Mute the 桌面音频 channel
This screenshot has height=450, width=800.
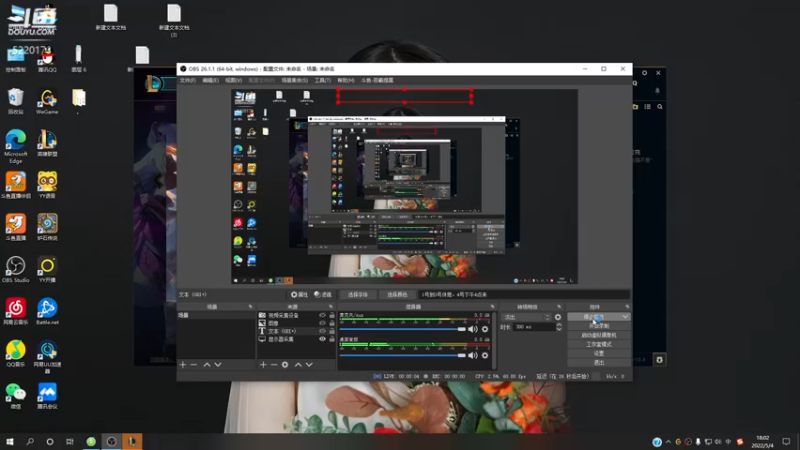tap(473, 355)
